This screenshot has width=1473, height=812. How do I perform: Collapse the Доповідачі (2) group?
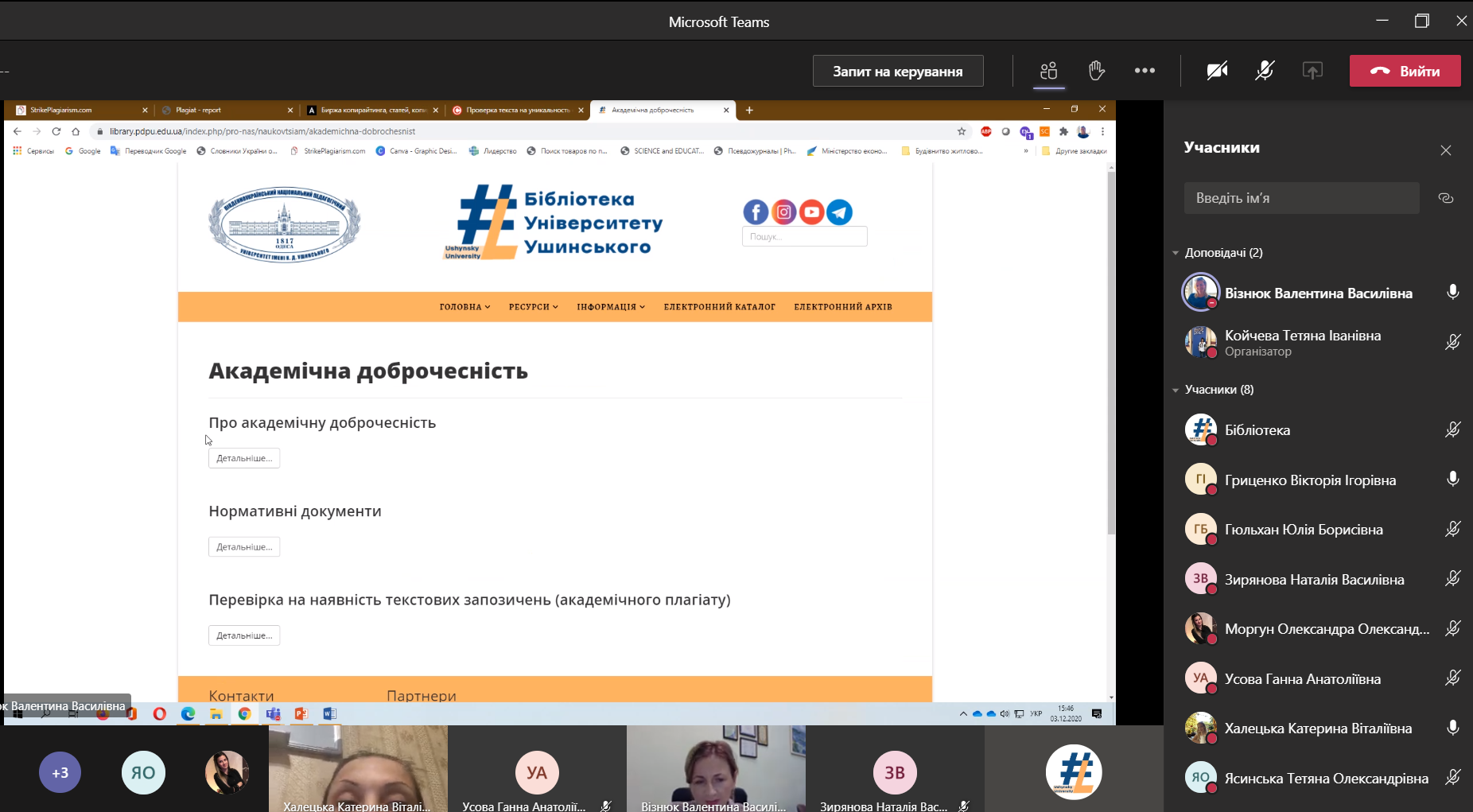point(1176,253)
